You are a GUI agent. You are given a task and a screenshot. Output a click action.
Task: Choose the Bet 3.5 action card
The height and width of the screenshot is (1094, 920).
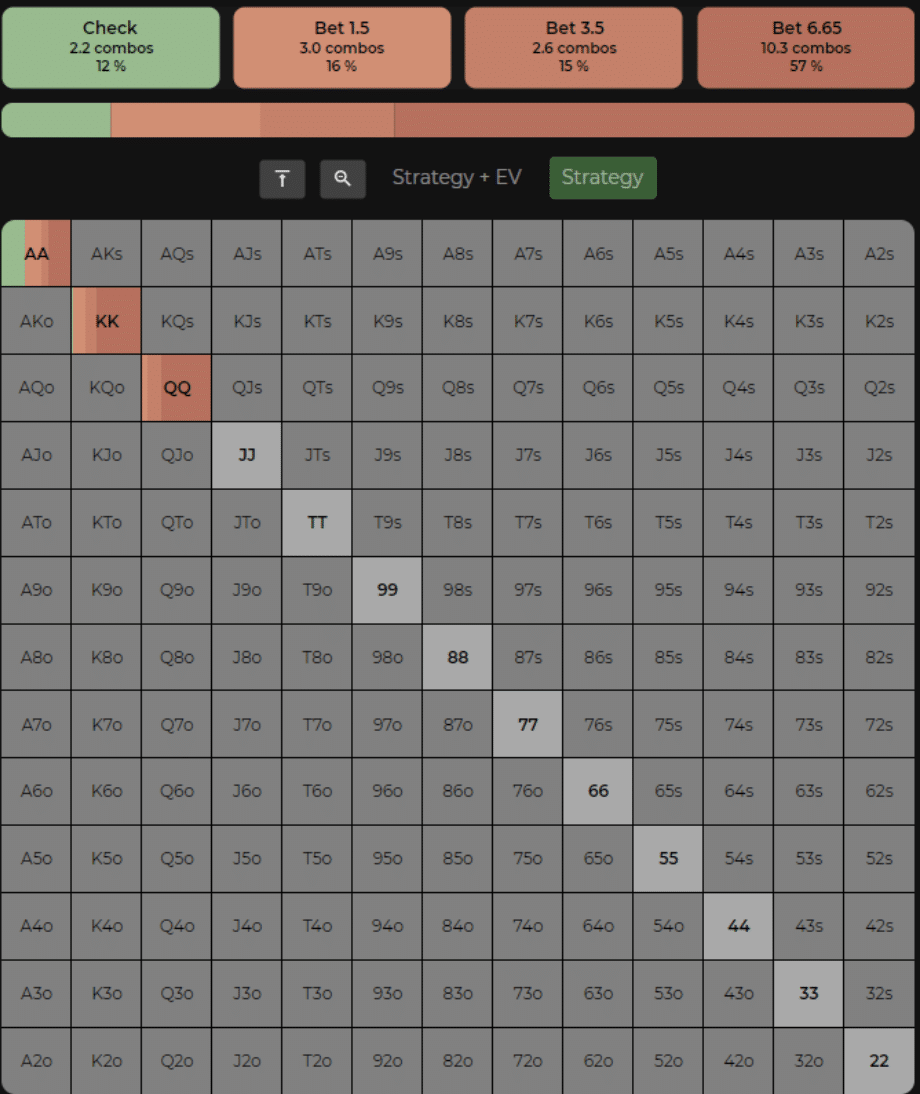(573, 47)
